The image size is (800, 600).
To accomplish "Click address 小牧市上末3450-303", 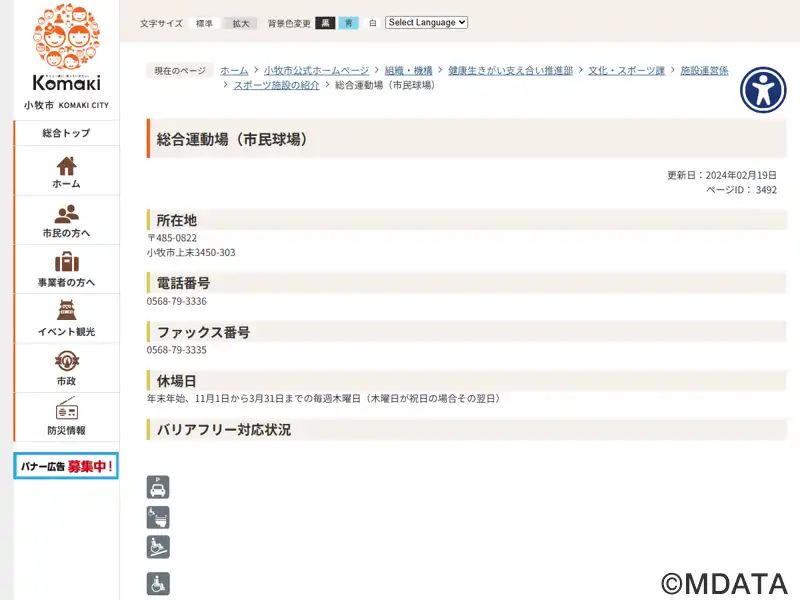I will 191,253.
